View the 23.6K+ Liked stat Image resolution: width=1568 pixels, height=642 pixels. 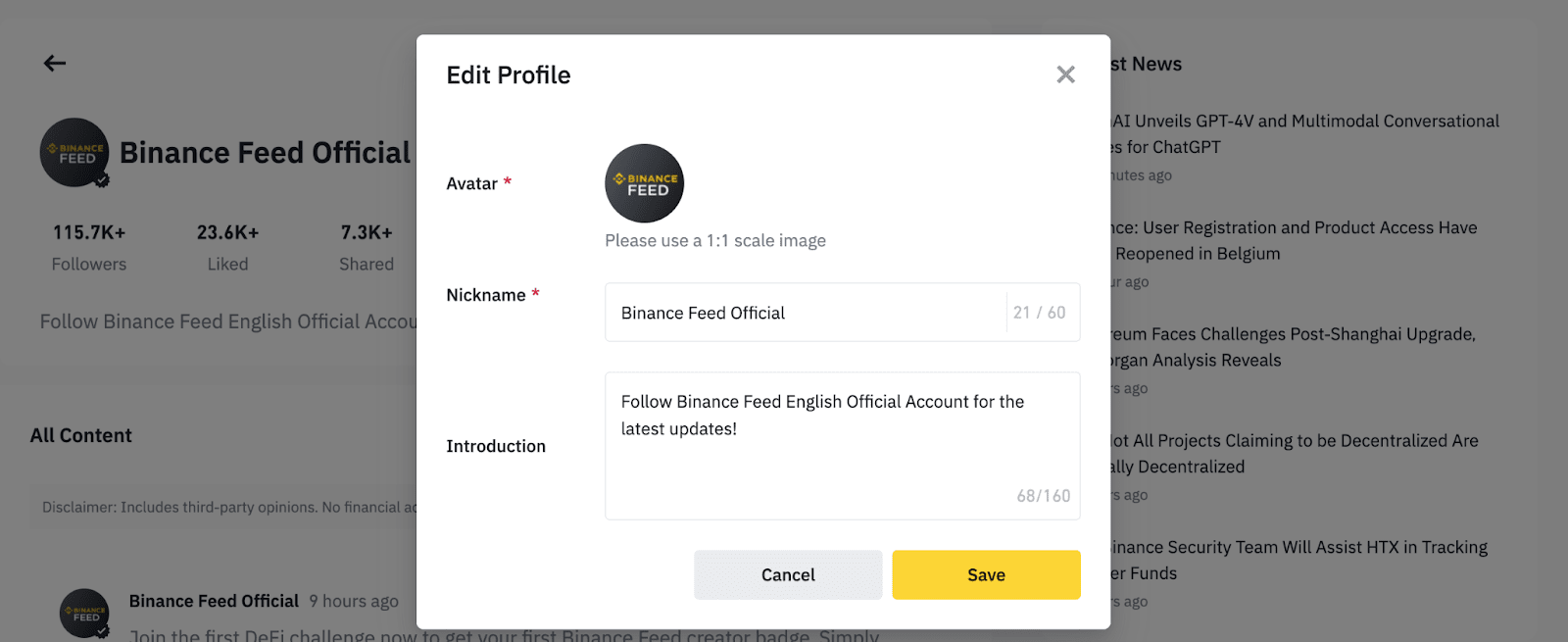227,247
